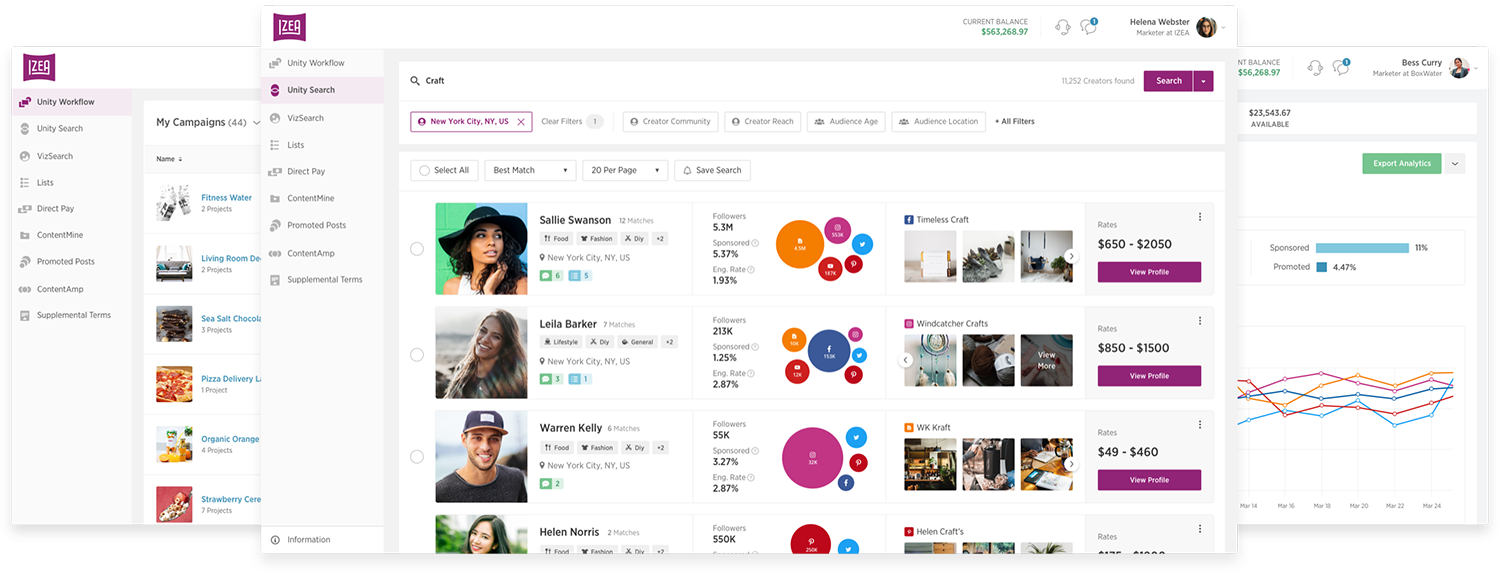Show next WK Kraft thumbnails with arrow

point(1071,464)
